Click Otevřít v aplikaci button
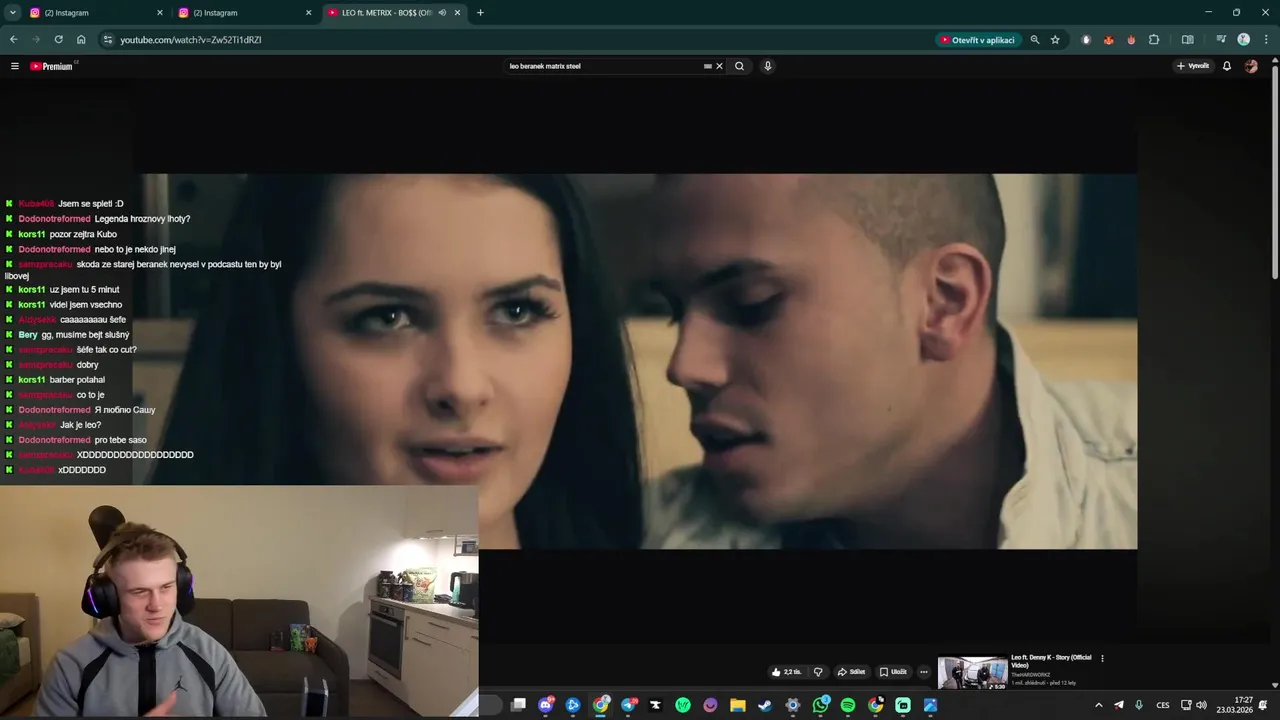Screen dimensions: 1280x720 click(x=977, y=40)
